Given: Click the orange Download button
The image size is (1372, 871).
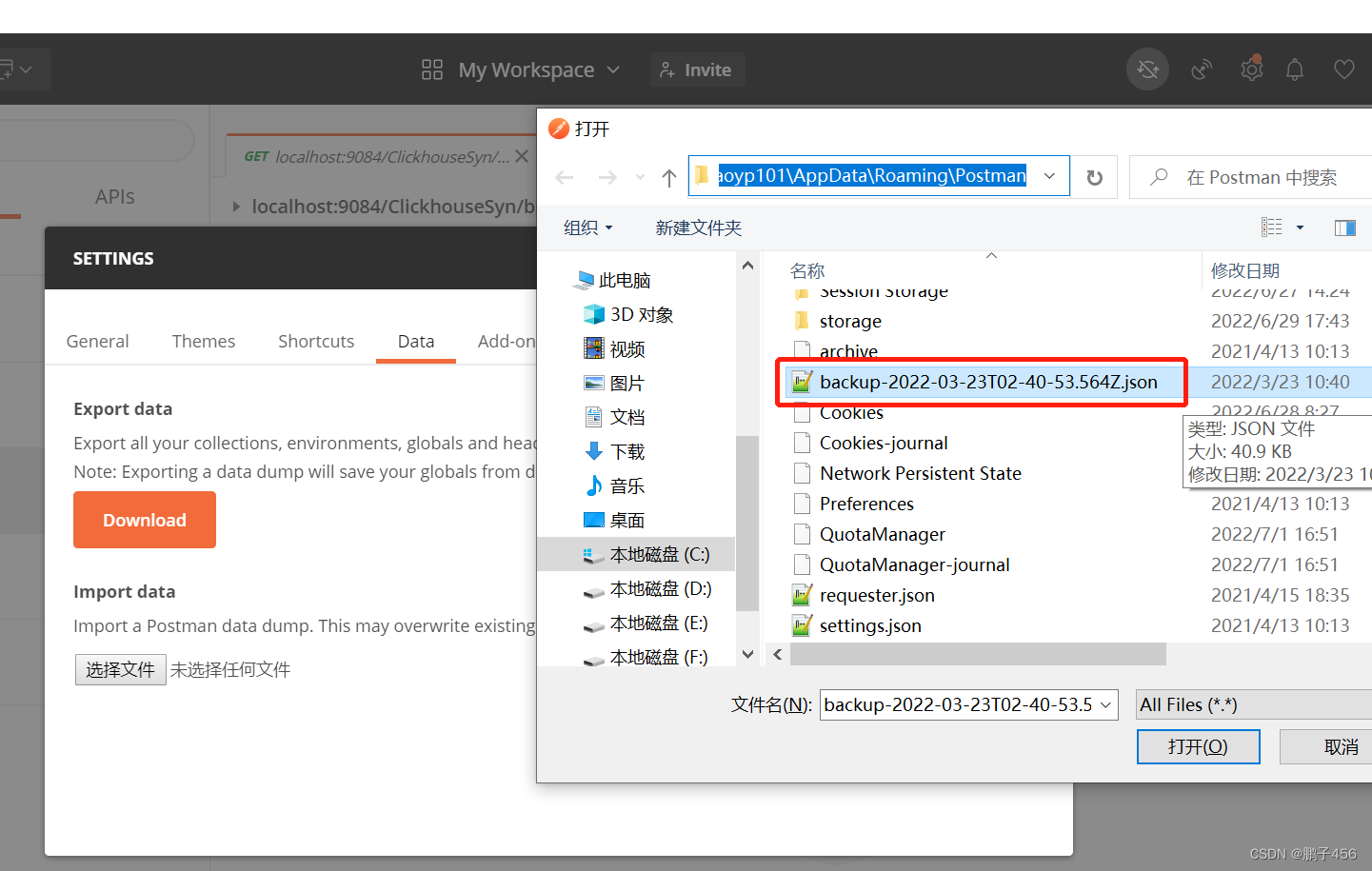Looking at the screenshot, I should [145, 520].
